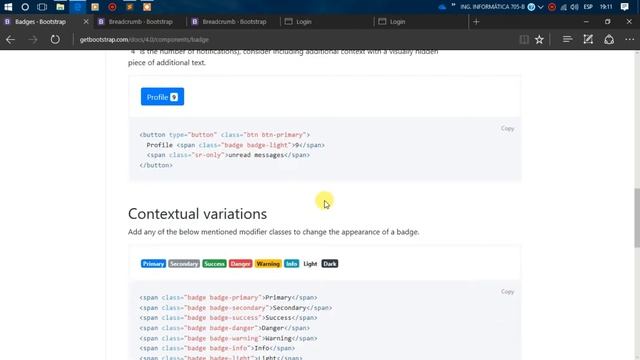
Task: Open a new browser tab
Action: tap(476, 22)
